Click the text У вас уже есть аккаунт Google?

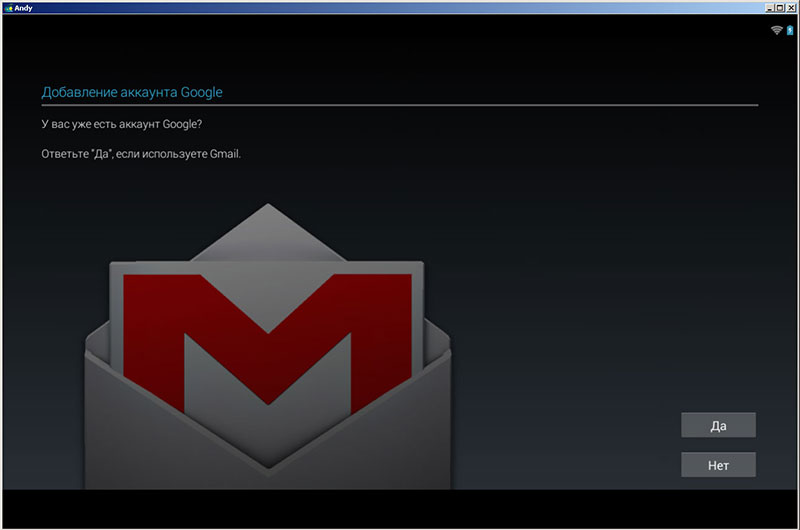coord(122,124)
